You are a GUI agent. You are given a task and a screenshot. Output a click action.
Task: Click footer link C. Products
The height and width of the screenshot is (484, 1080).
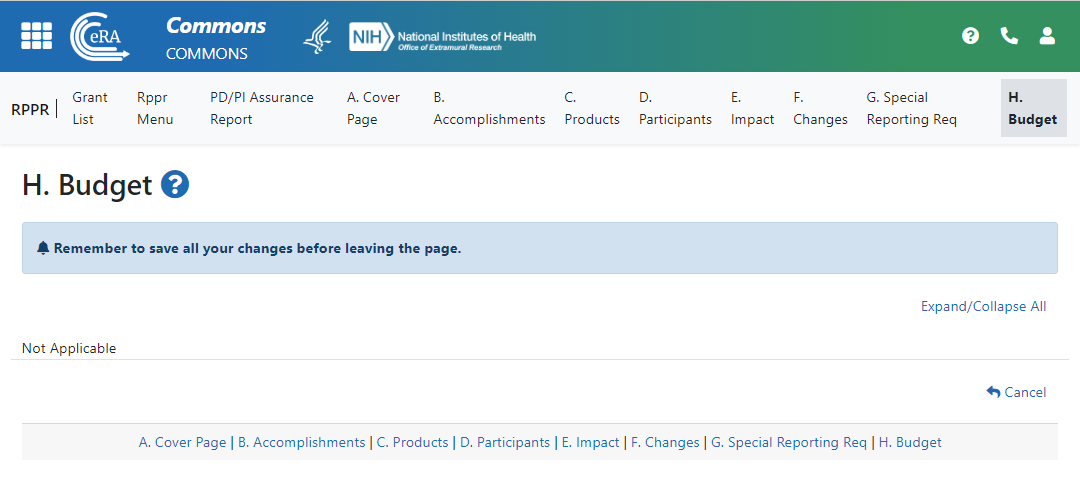(x=412, y=442)
